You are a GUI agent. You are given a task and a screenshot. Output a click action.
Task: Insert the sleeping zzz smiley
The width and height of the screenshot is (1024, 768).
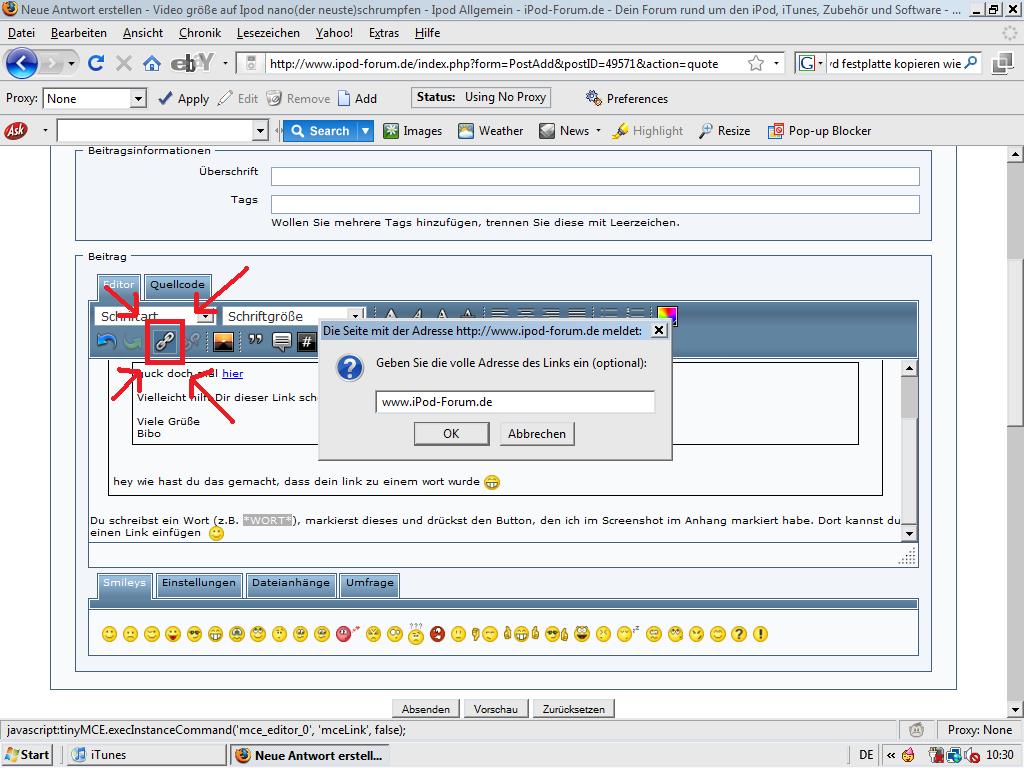click(628, 633)
